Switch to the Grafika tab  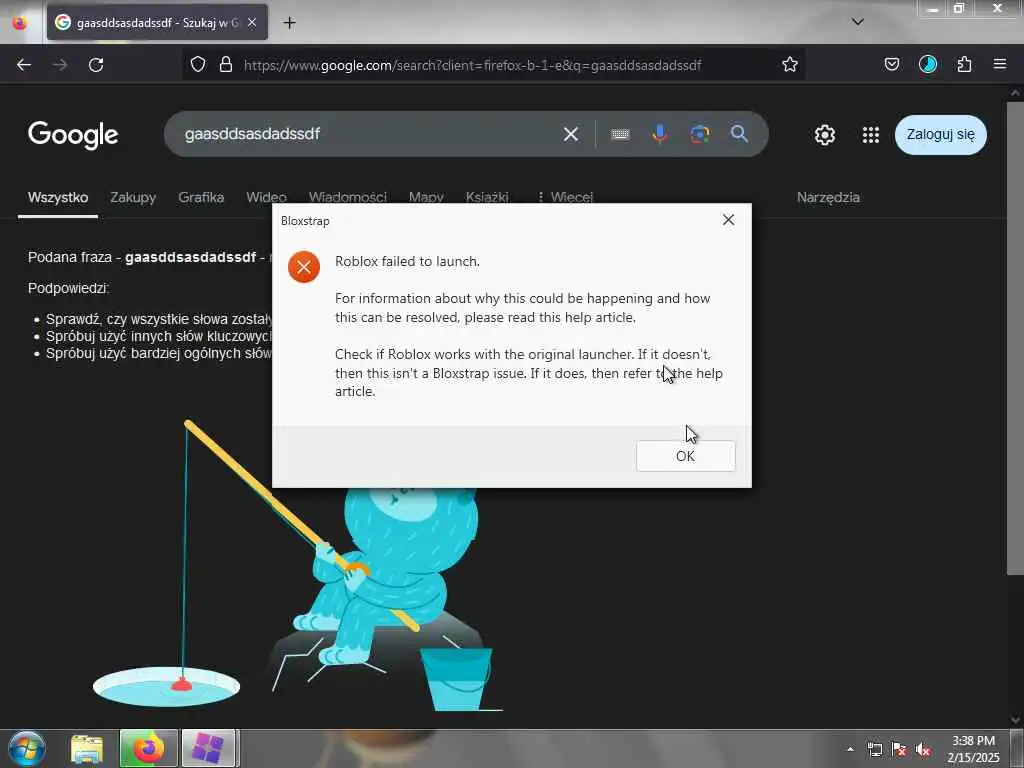click(201, 197)
